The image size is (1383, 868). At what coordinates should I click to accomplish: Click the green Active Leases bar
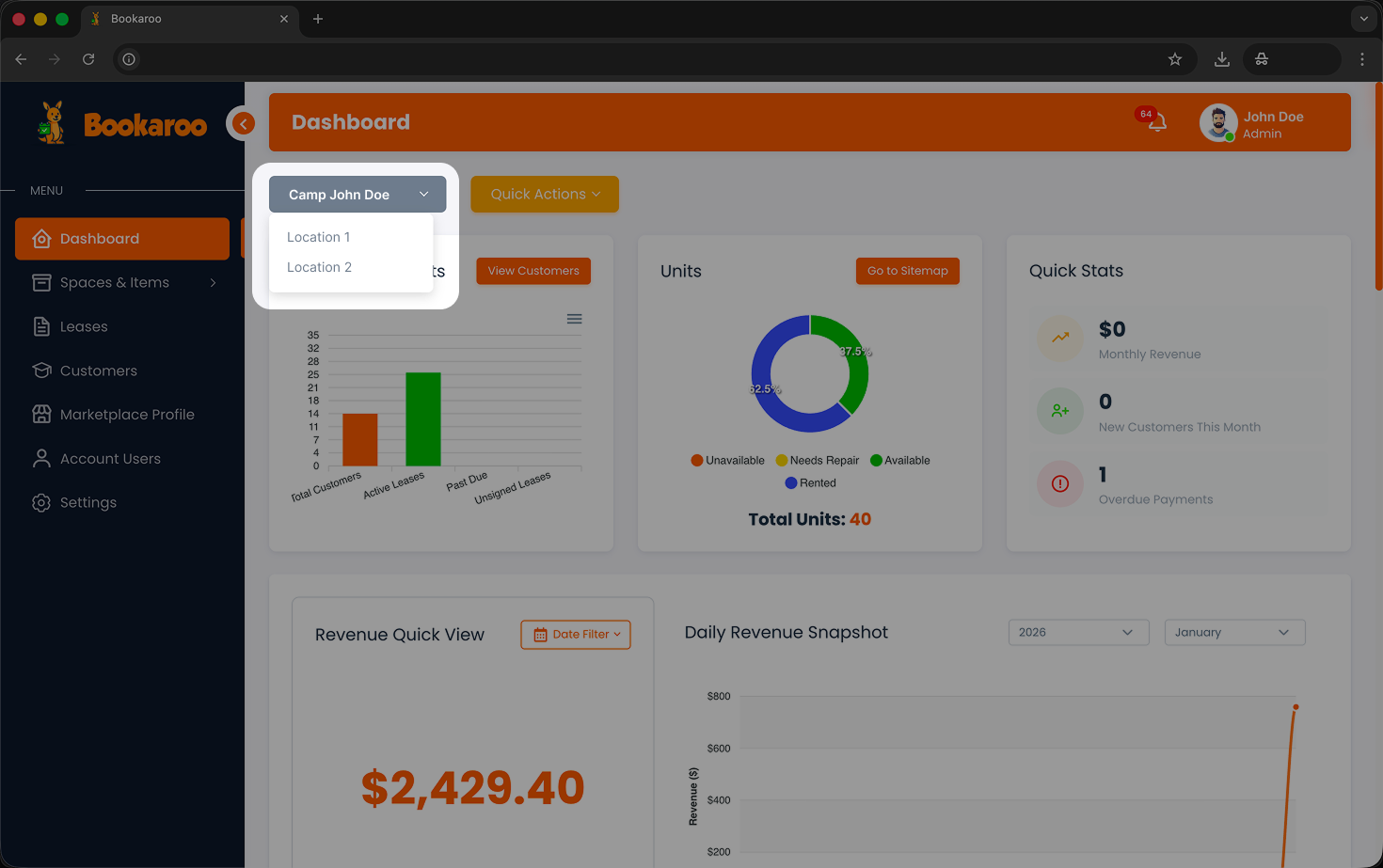tap(422, 419)
